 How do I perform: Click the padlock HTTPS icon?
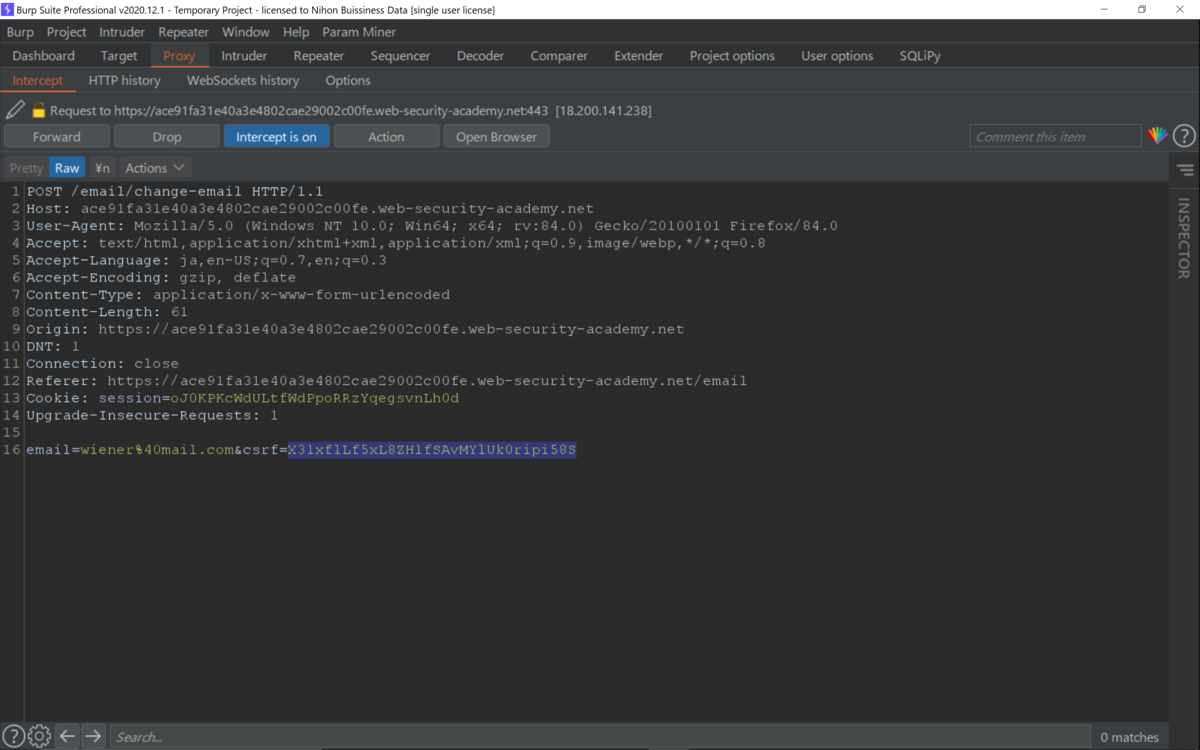pyautogui.click(x=39, y=111)
